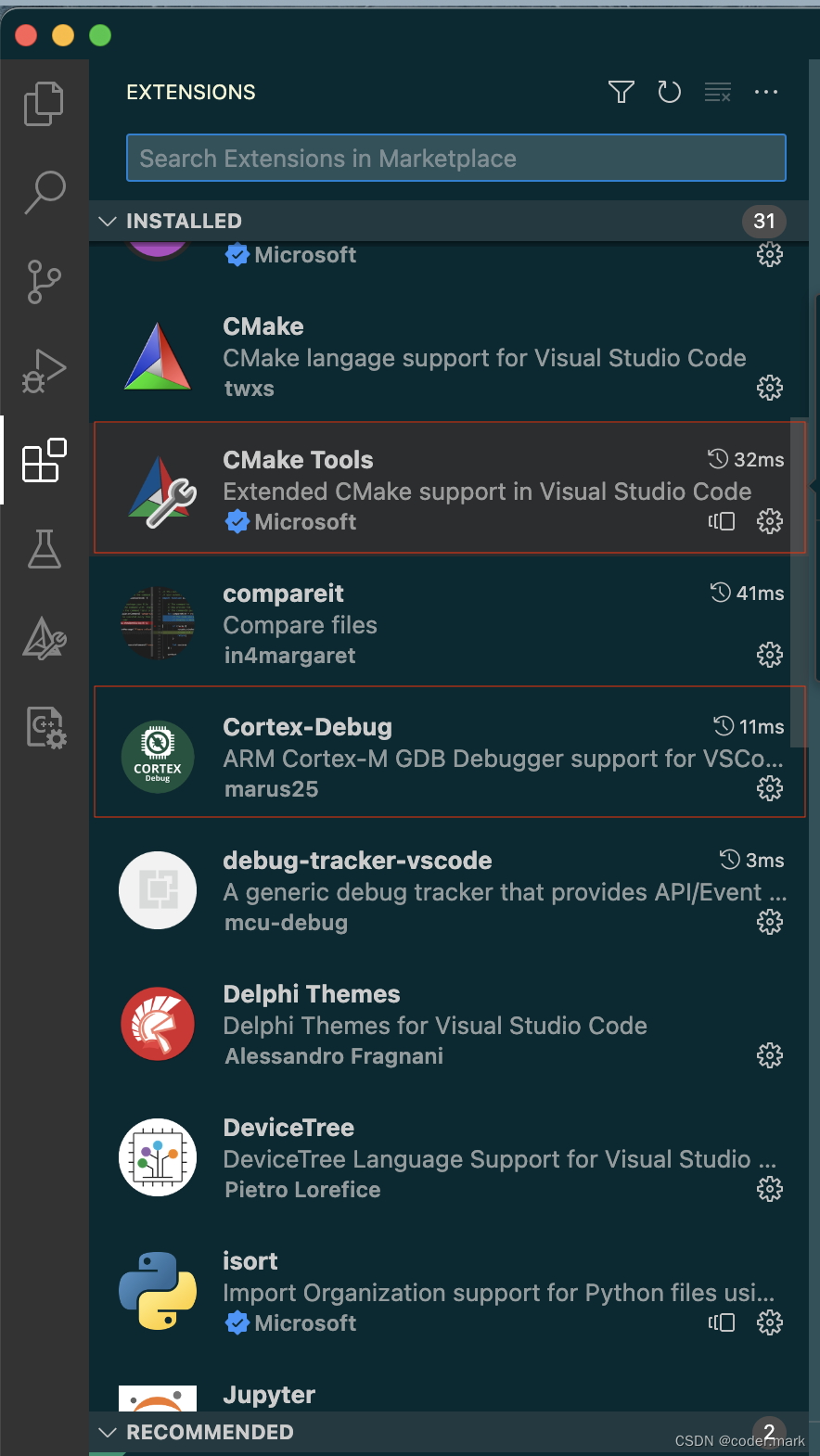The width and height of the screenshot is (820, 1456).
Task: Click Search Extensions in Marketplace field
Action: click(455, 159)
